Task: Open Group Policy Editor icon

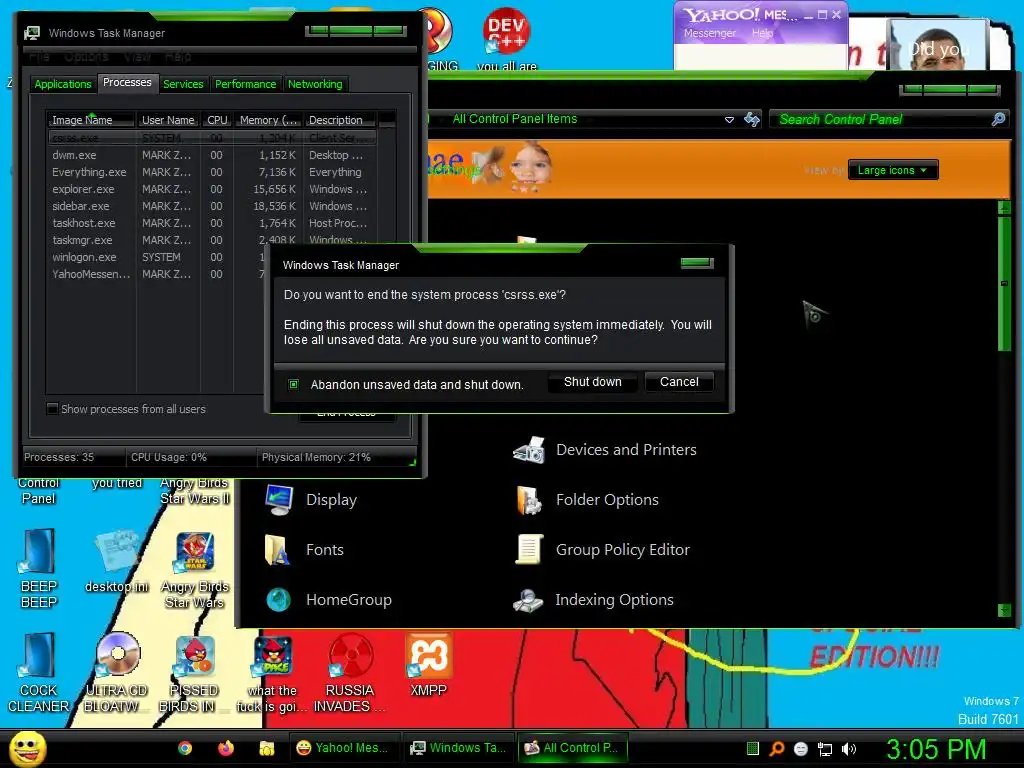Action: coord(529,550)
